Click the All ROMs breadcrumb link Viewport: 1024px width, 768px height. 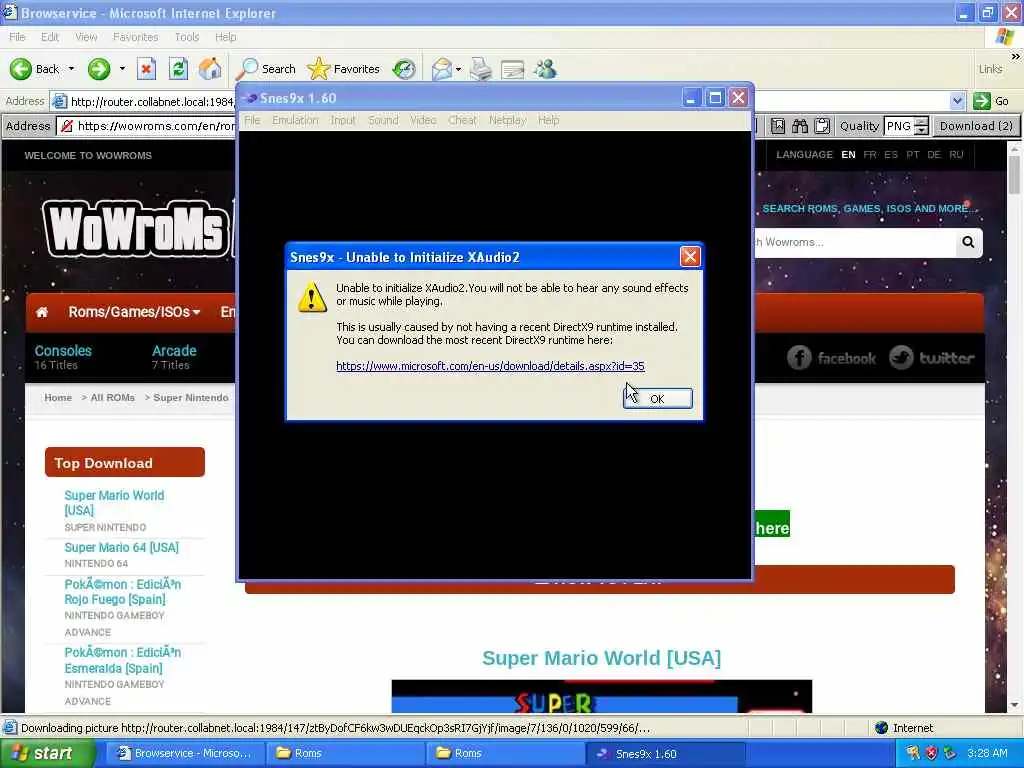(112, 398)
